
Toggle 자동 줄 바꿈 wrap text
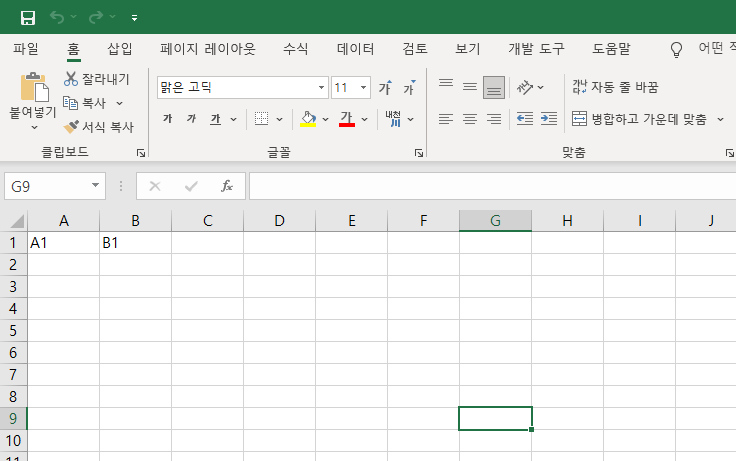pyautogui.click(x=616, y=87)
